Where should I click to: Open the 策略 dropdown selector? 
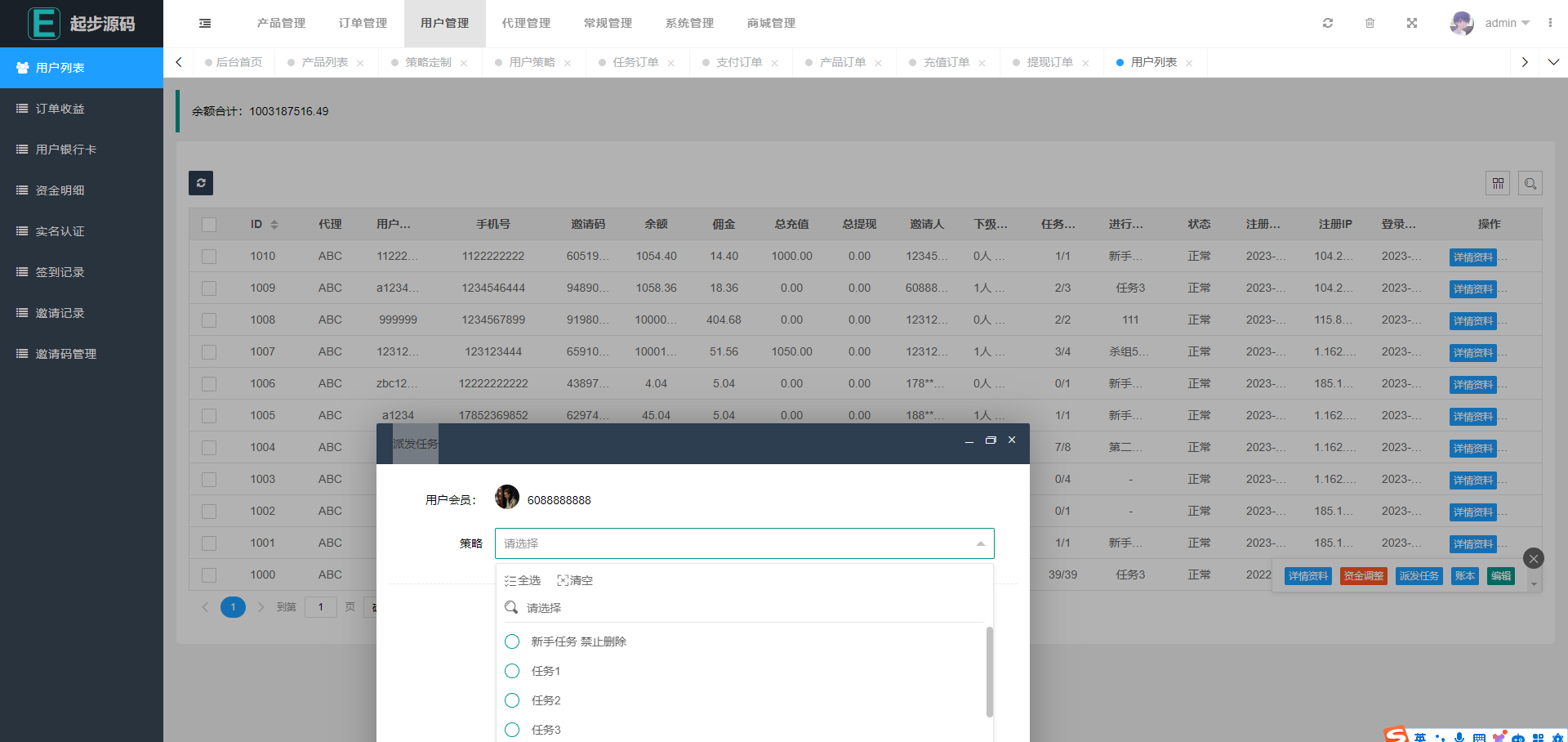pyautogui.click(x=744, y=543)
